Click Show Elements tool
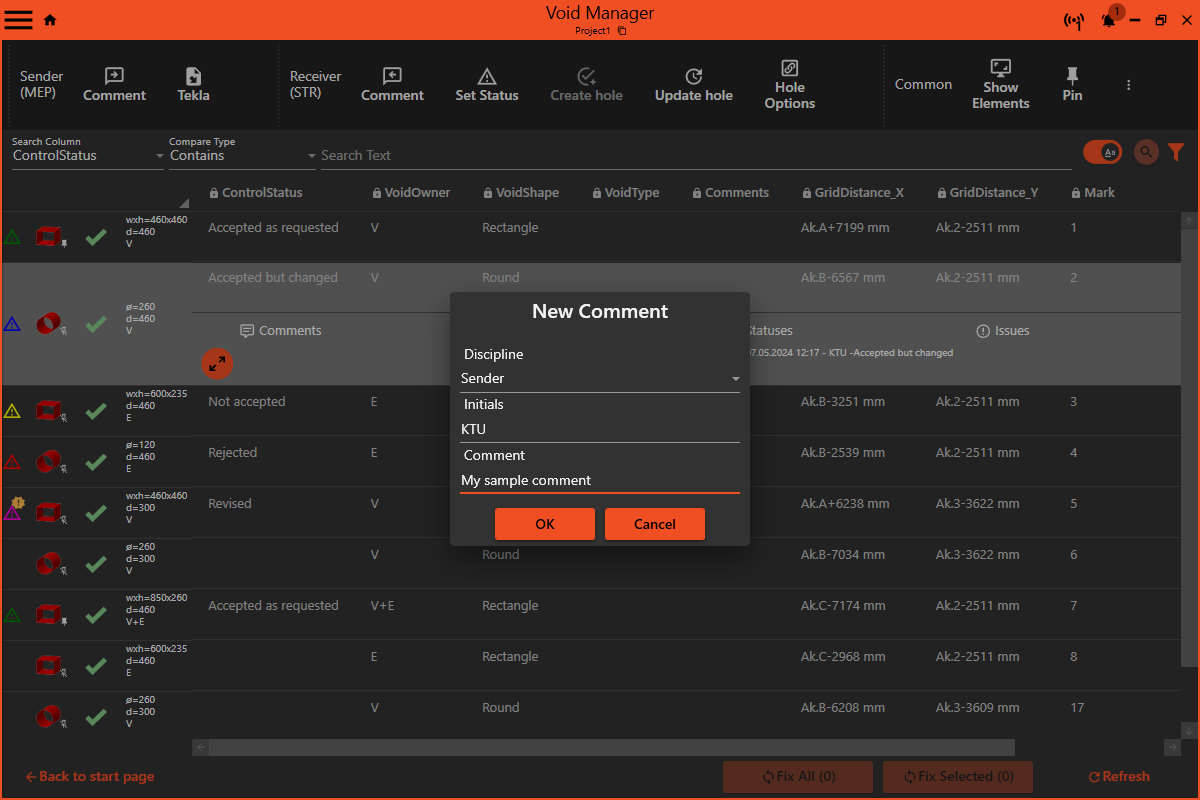The image size is (1200, 800). [x=1000, y=85]
